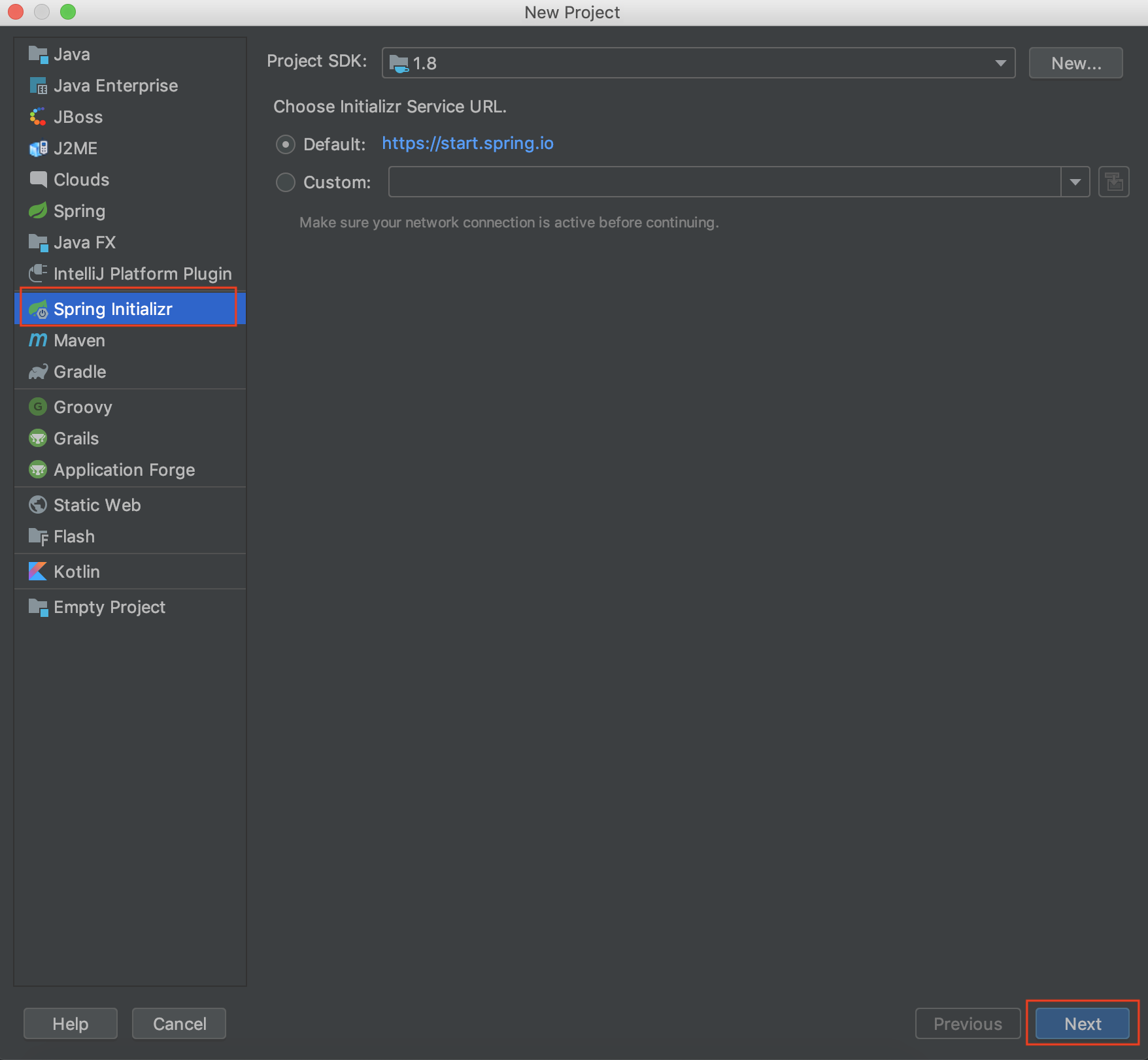Click the Clouds speech-bubble icon
1148x1060 pixels.
[x=38, y=180]
